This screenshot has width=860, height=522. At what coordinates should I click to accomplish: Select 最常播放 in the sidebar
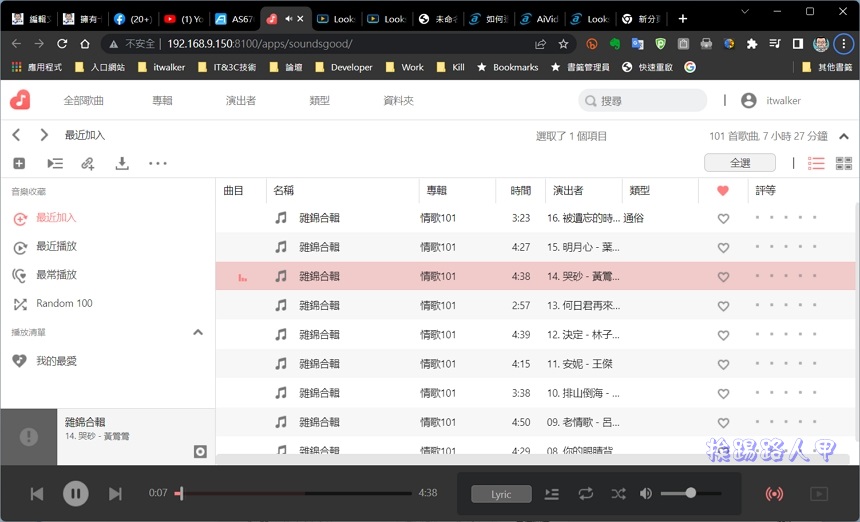[x=56, y=275]
